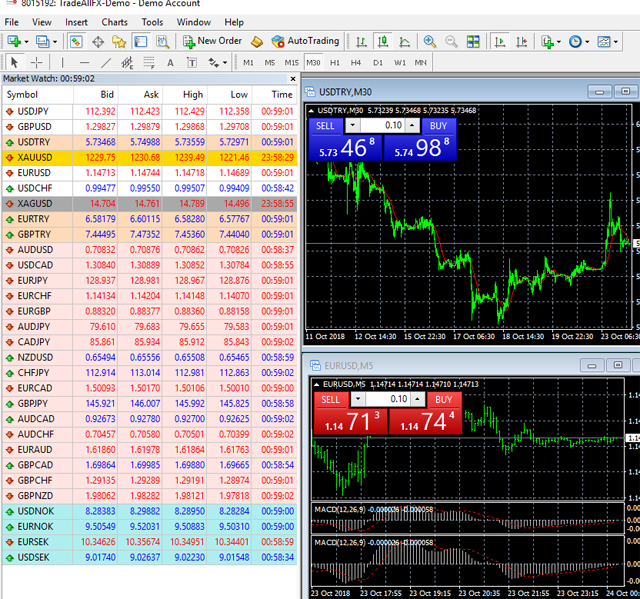This screenshot has width=640, height=599.
Task: Open the Profiles icon
Action: coord(42,41)
